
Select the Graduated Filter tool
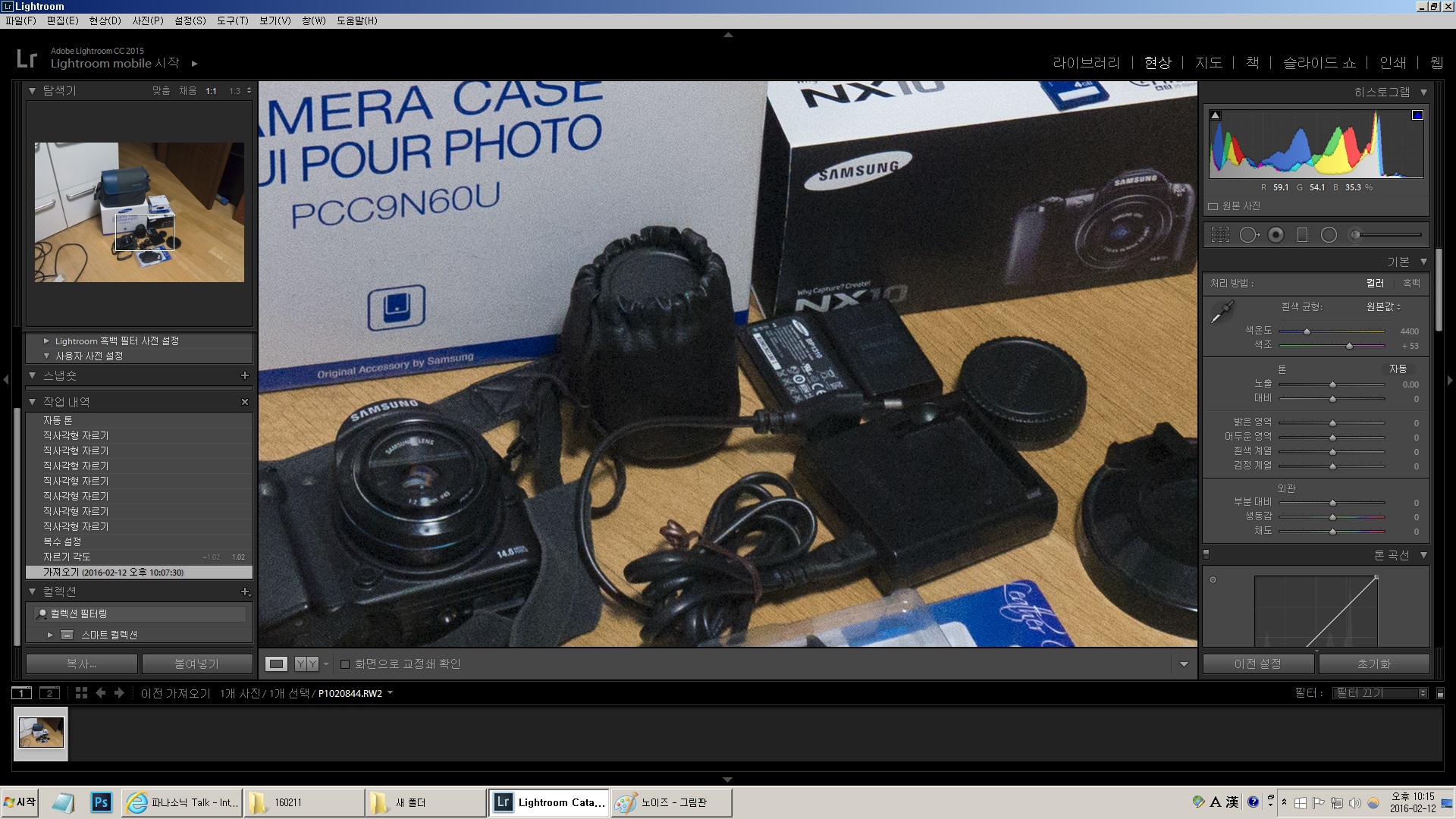1302,235
